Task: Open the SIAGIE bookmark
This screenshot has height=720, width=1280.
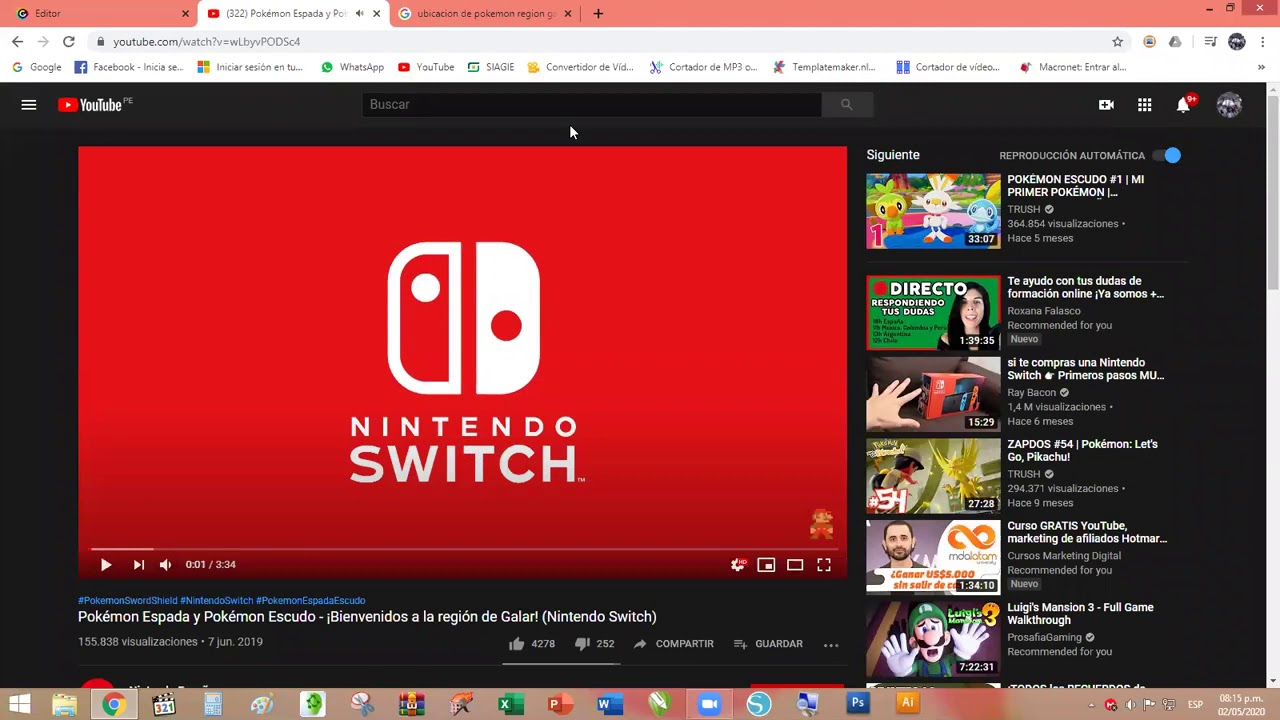Action: coord(490,67)
